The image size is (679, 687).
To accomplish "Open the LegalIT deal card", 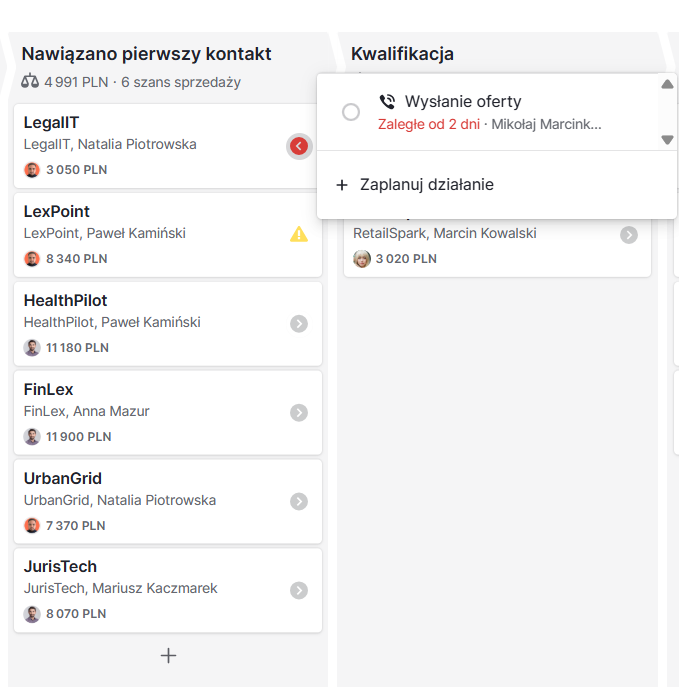I will 168,146.
